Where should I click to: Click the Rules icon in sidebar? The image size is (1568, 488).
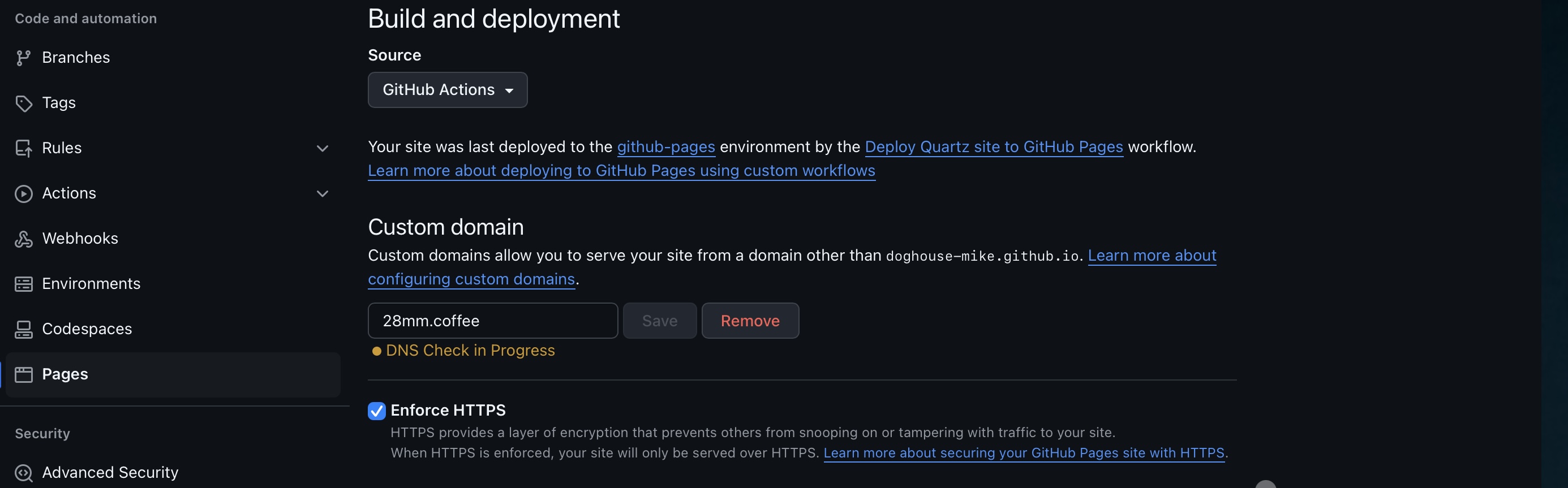[x=23, y=149]
